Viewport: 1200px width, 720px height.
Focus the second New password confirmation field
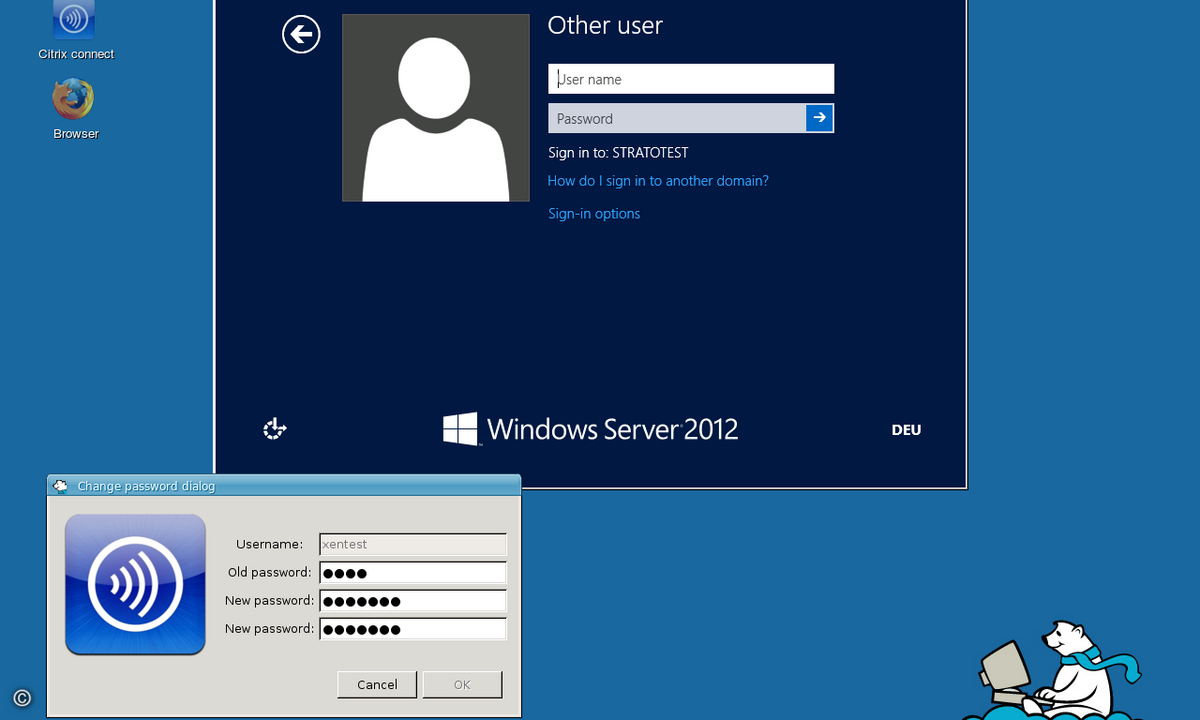[x=413, y=629]
